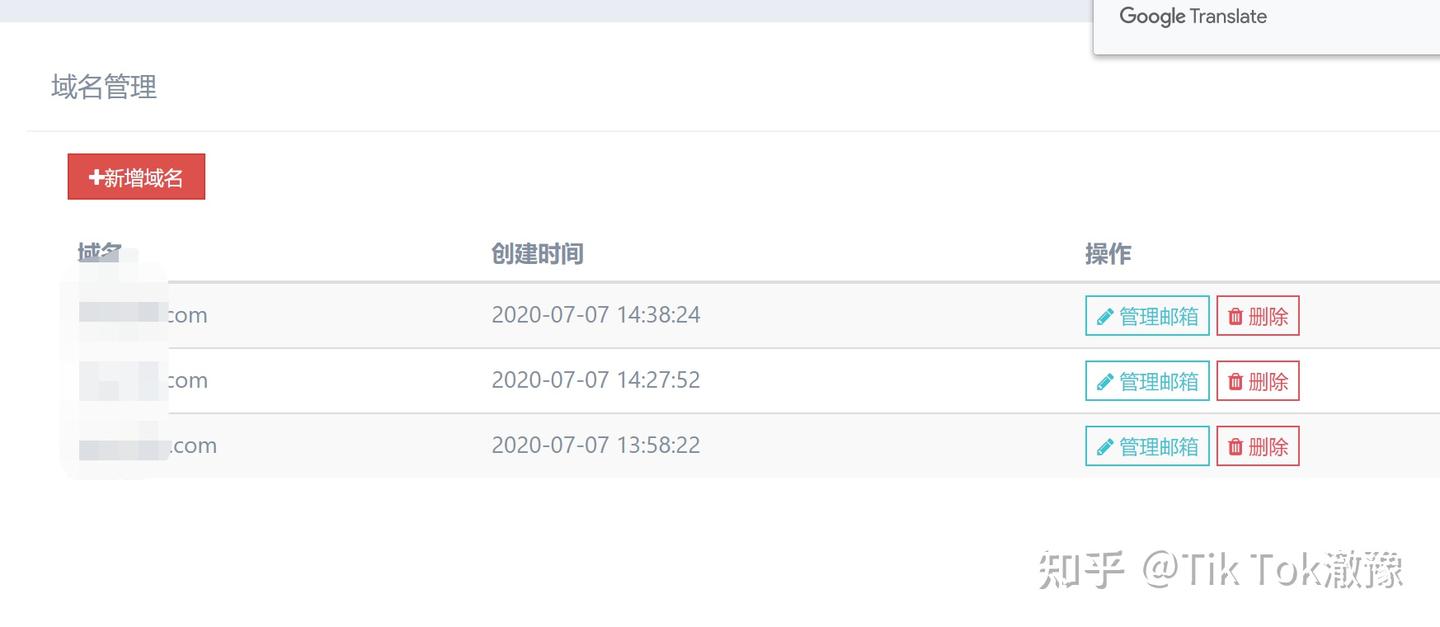Click the Google Translate logo popup
This screenshot has width=1440, height=627.
click(x=1193, y=17)
